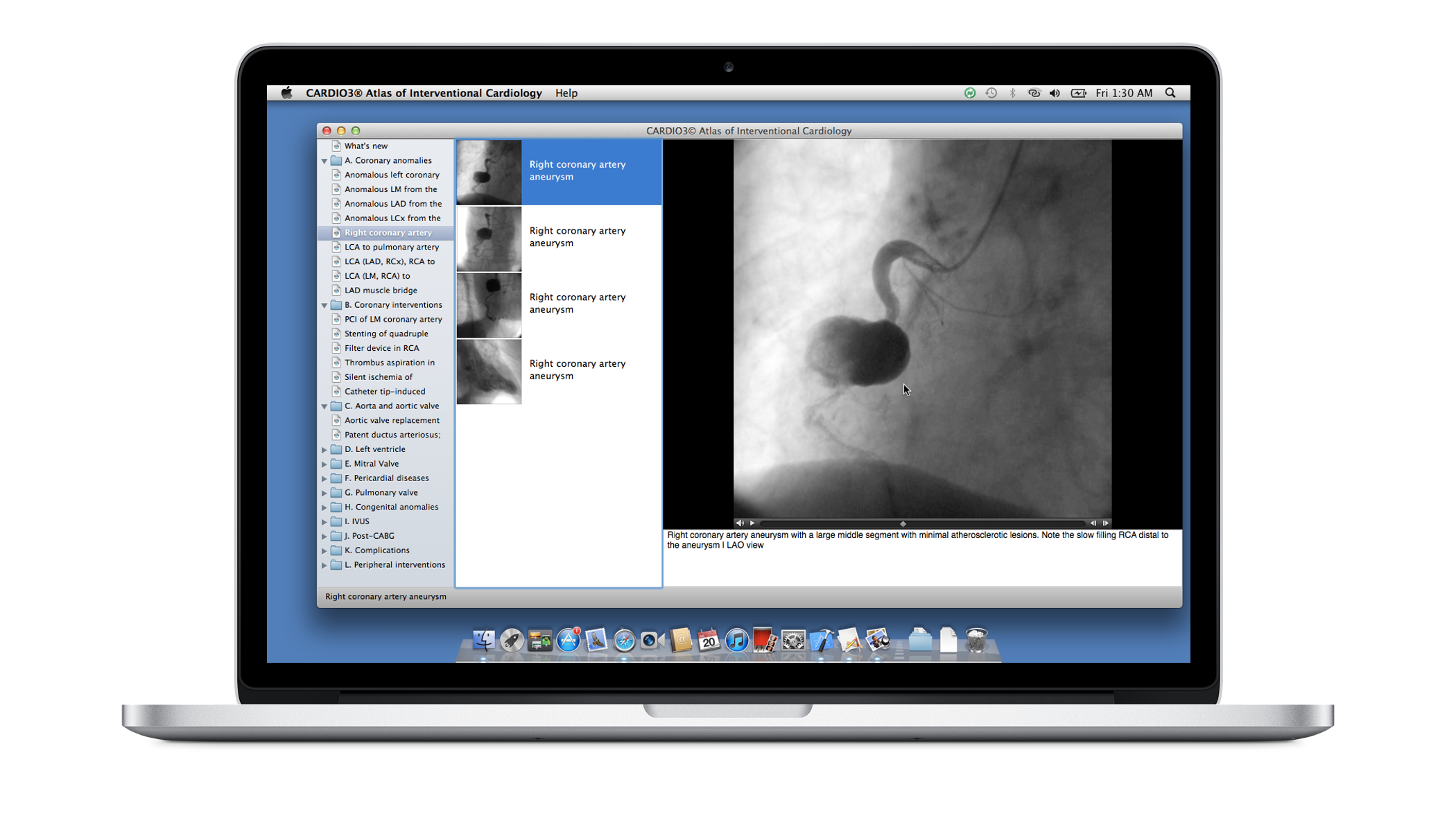Expand the K. Complications folder
Screen dimensions: 1456x832
coord(324,551)
